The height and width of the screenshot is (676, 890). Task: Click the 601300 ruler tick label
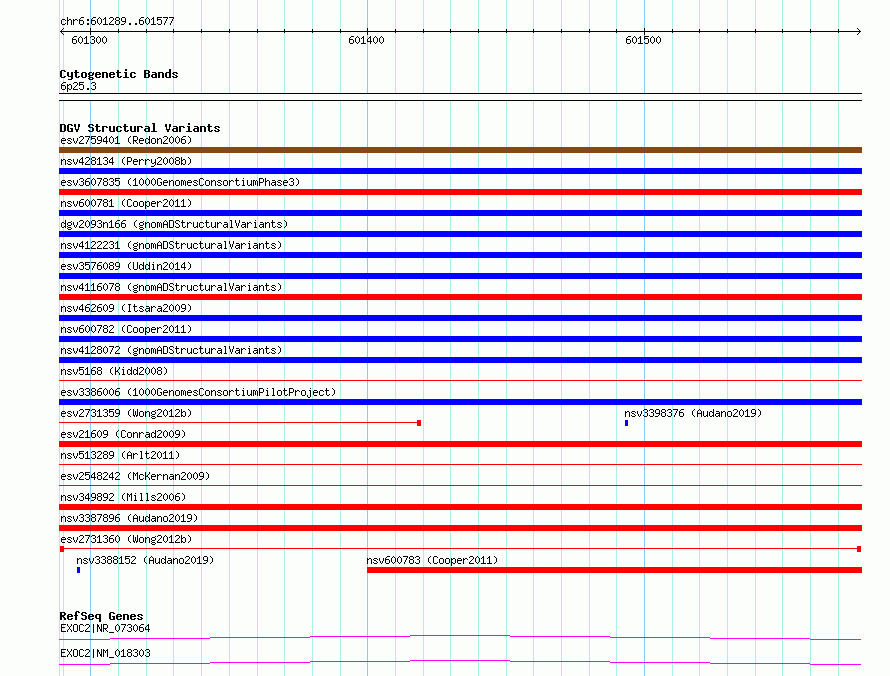[x=89, y=40]
